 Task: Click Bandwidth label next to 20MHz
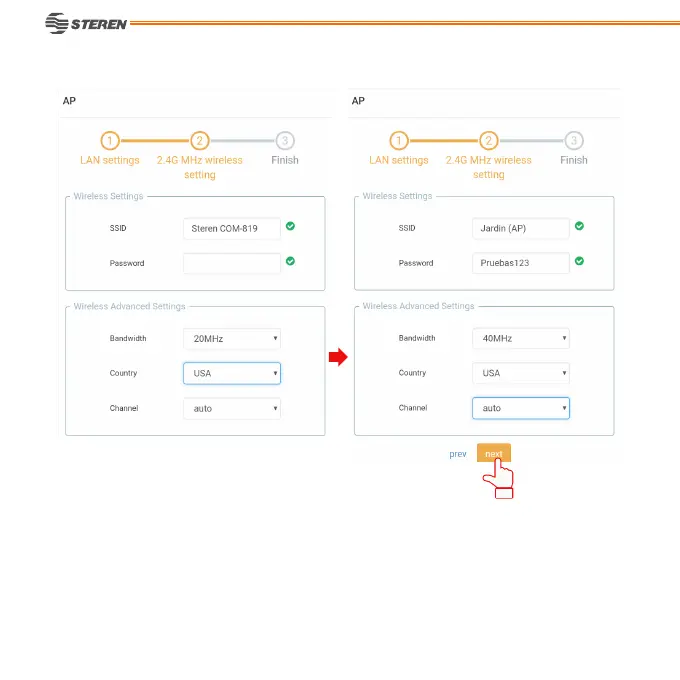pyautogui.click(x=128, y=338)
